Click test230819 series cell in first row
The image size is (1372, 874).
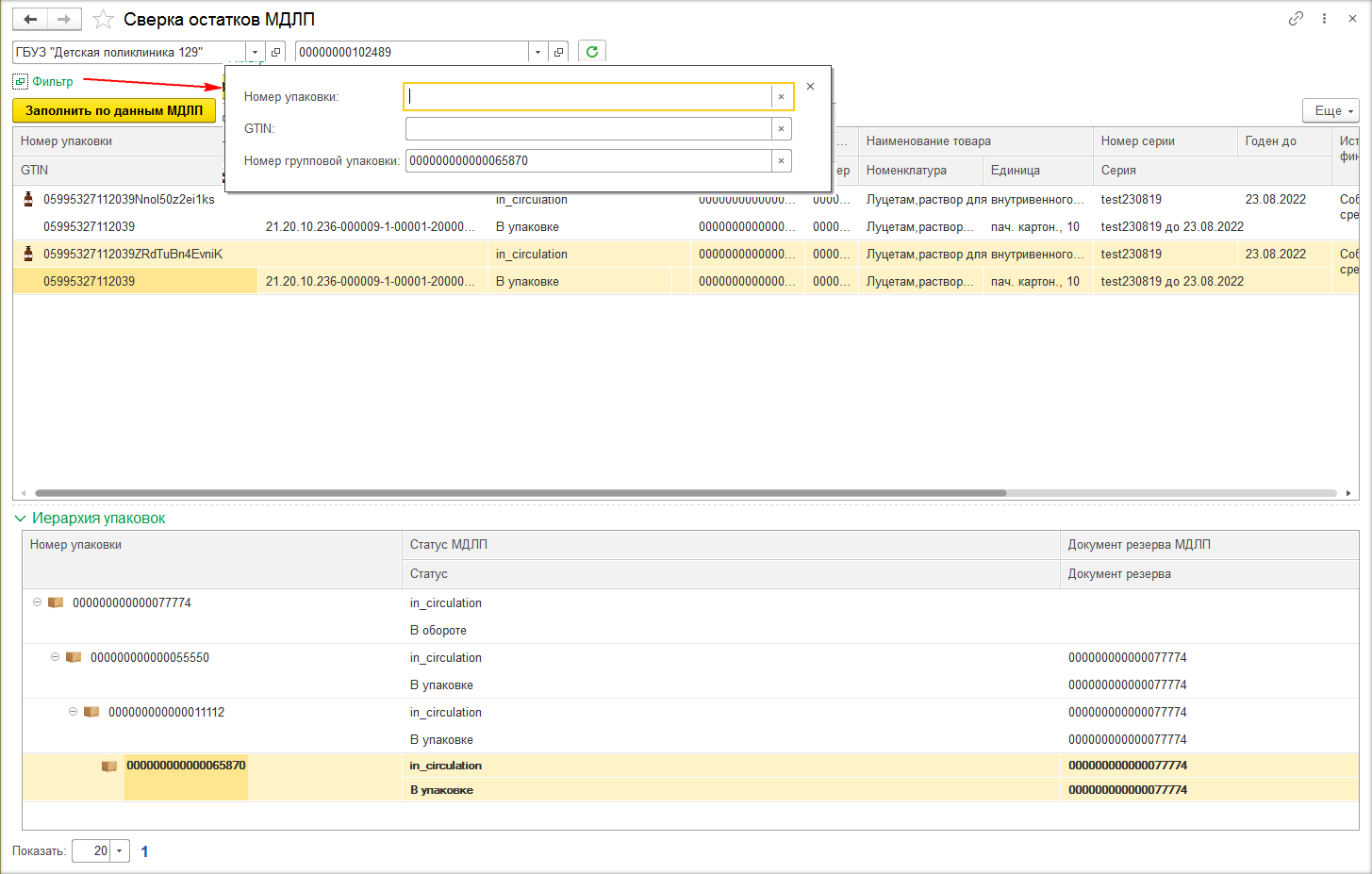pyautogui.click(x=1131, y=199)
